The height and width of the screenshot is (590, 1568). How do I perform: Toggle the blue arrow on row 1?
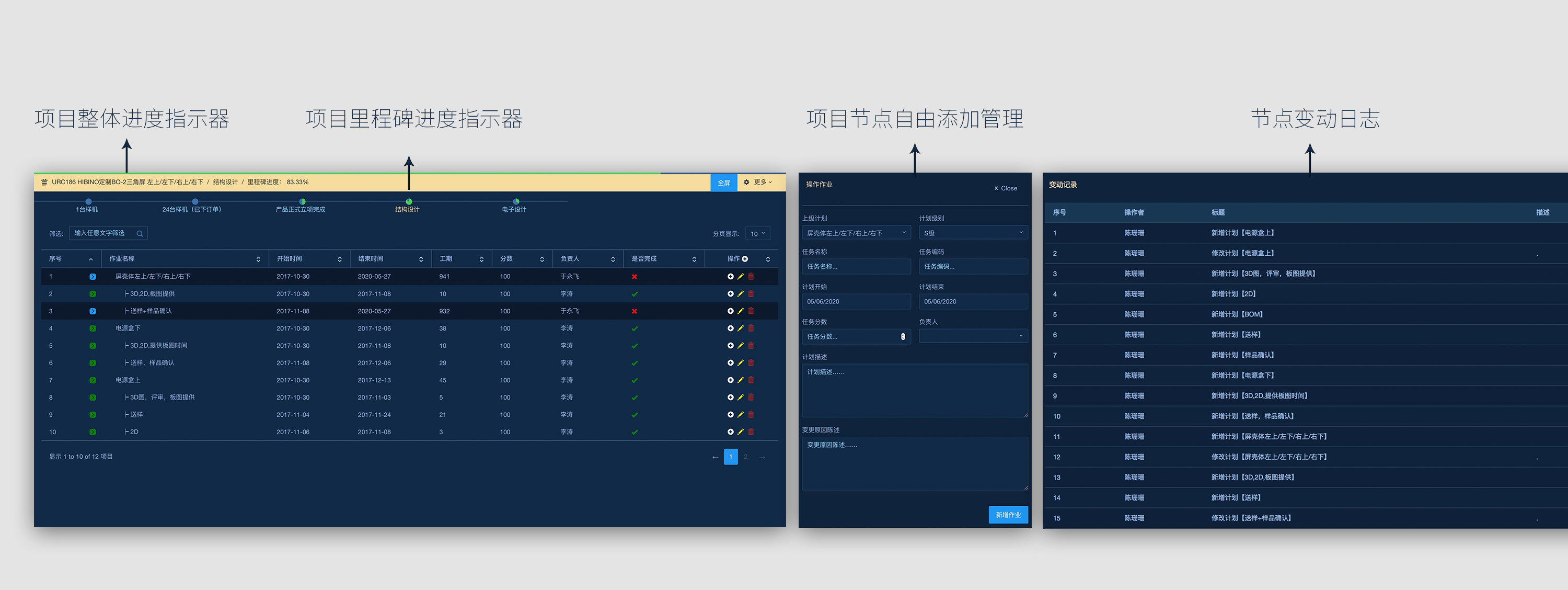click(x=93, y=276)
